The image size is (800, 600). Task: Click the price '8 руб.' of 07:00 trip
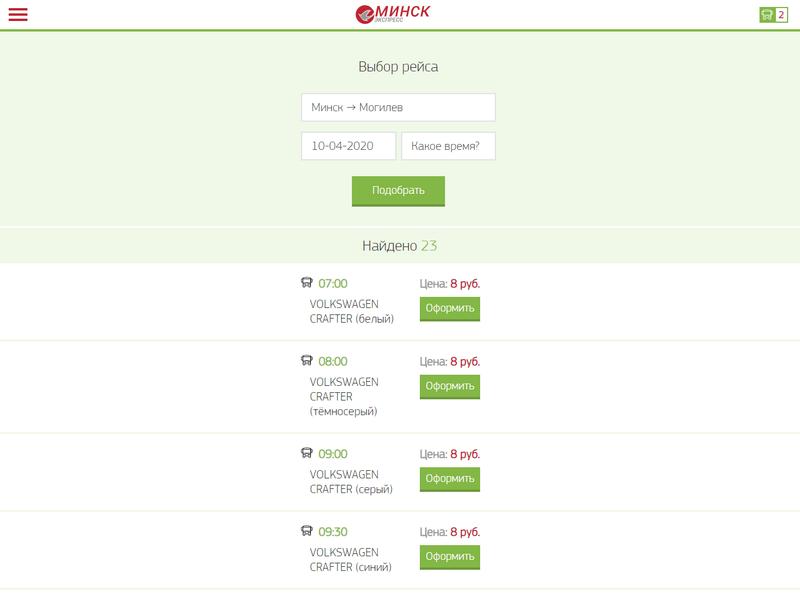pyautogui.click(x=465, y=284)
